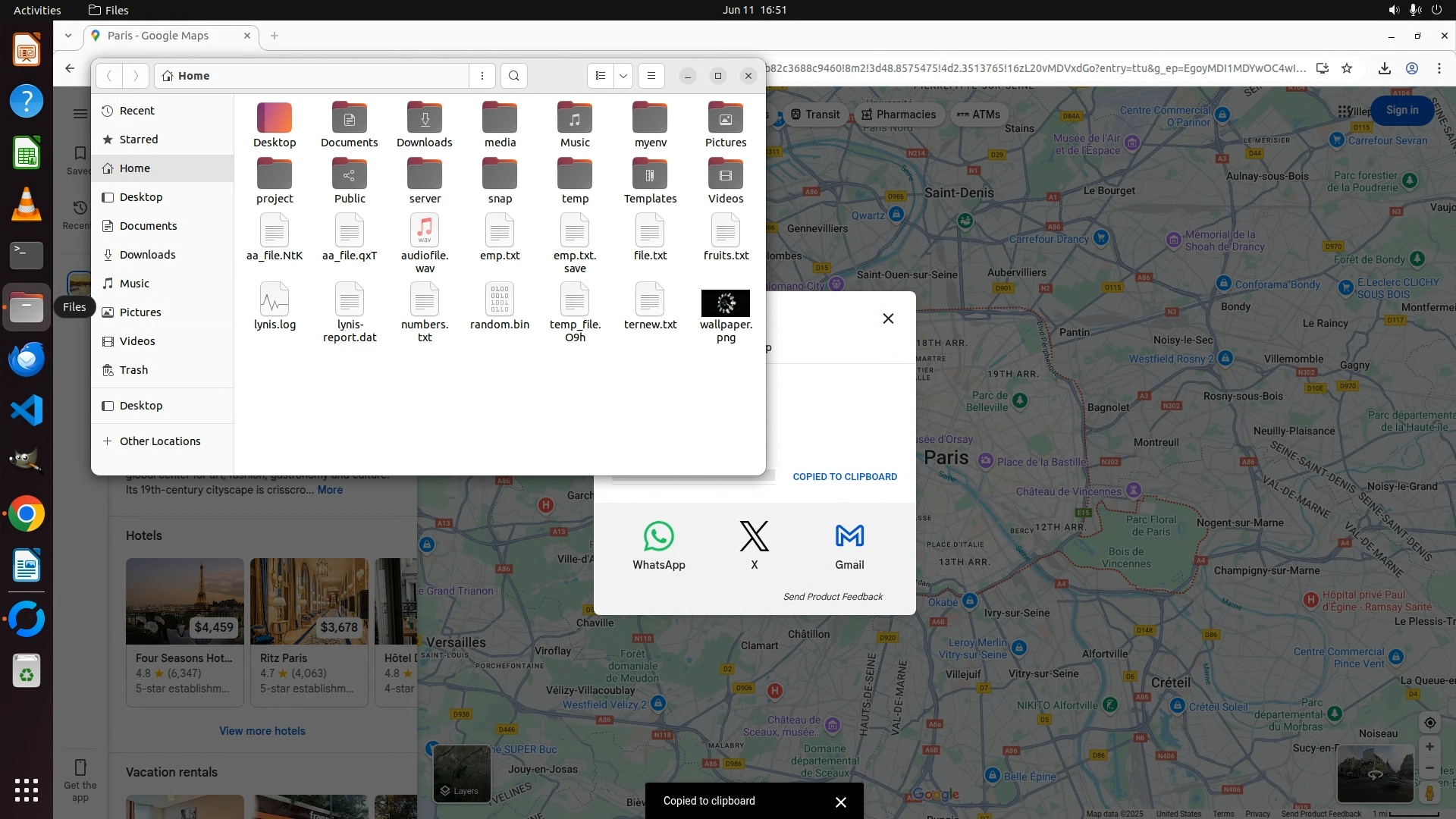Share via Gmail icon
This screenshot has width=1456, height=819.
849,537
